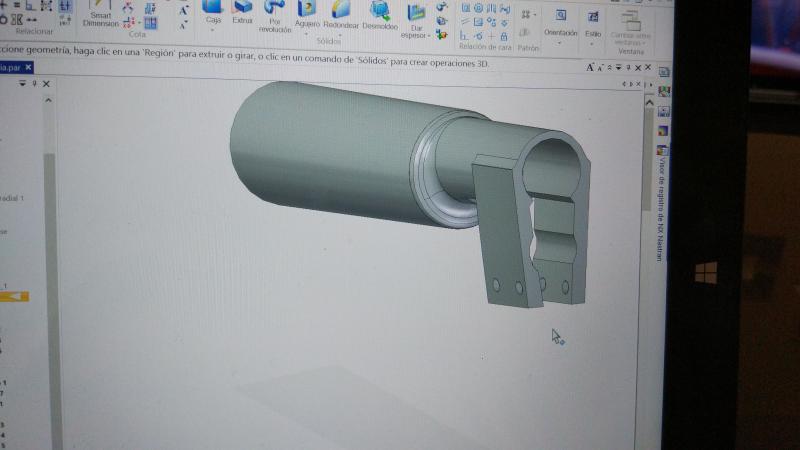800x450 pixels.
Task: Choose the Por revolución tool
Action: click(275, 14)
